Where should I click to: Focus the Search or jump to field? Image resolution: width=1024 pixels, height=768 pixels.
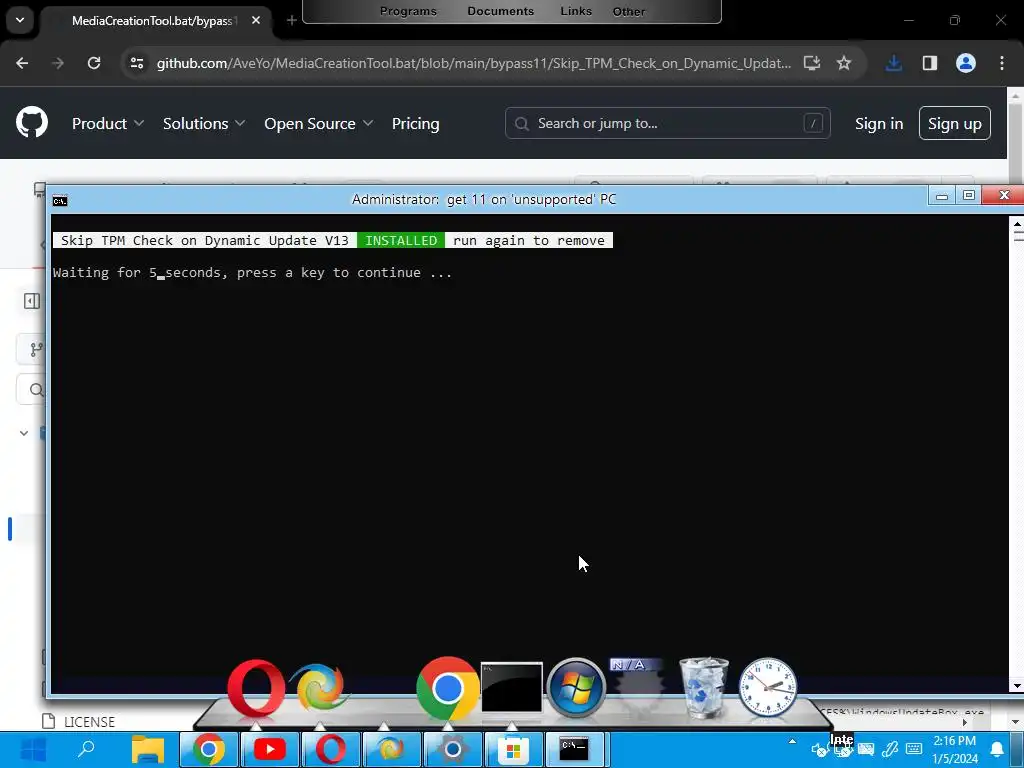[667, 123]
